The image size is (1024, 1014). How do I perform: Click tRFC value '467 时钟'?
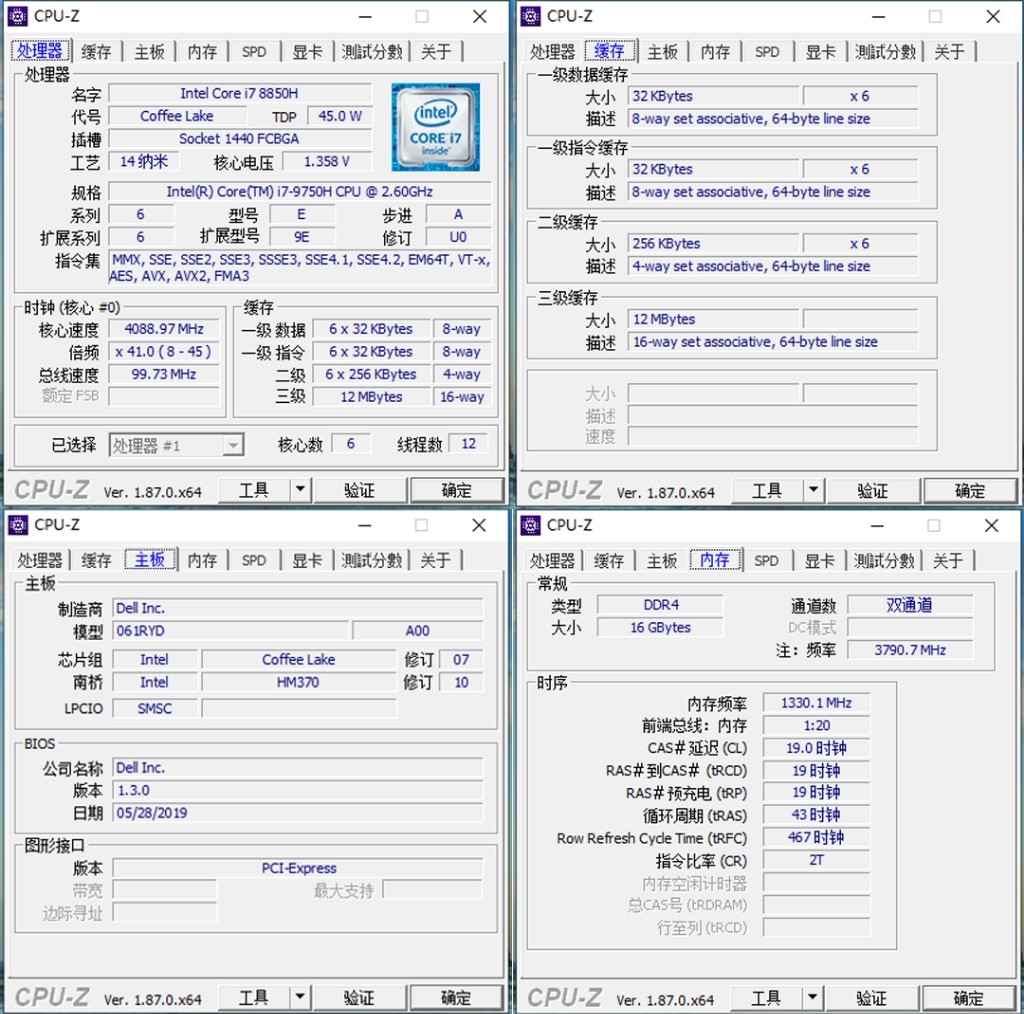point(816,838)
